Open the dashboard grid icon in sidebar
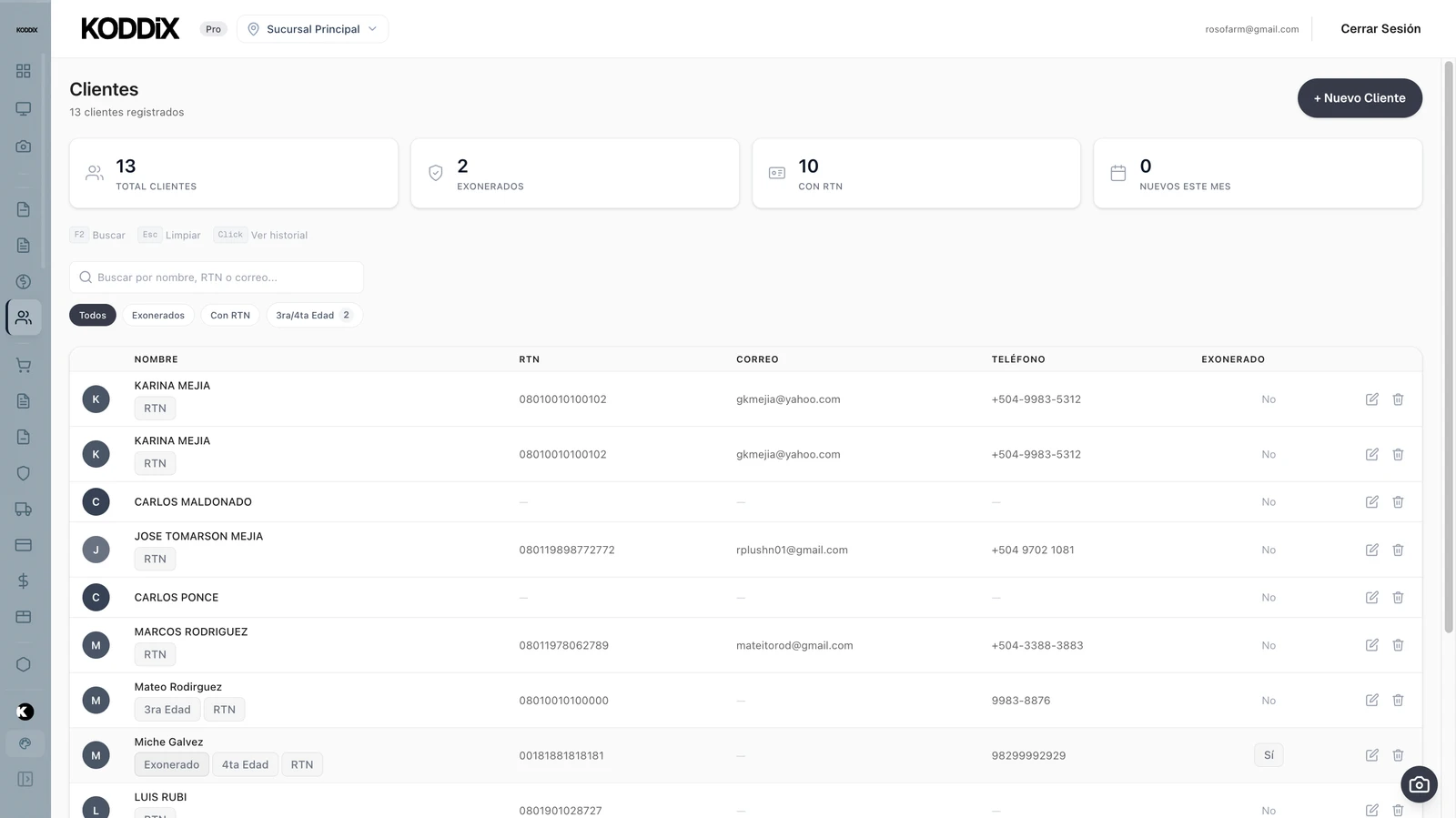Screen dimensions: 1456x818 coord(24,71)
